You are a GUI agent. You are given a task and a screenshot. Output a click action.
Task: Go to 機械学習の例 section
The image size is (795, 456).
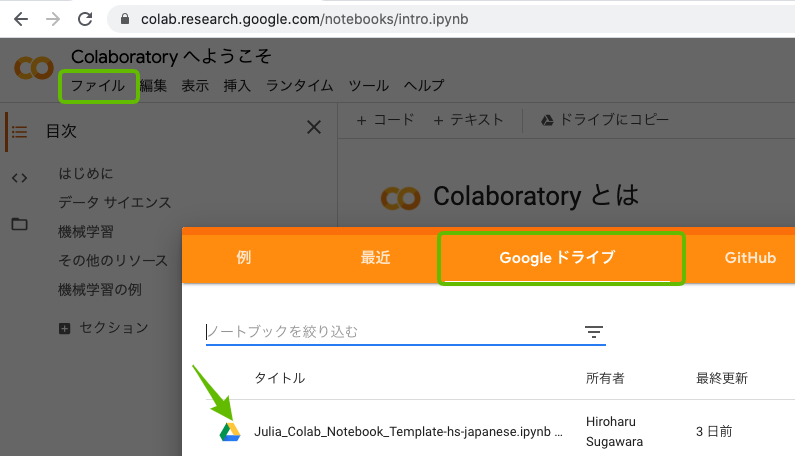pyautogui.click(x=100, y=290)
